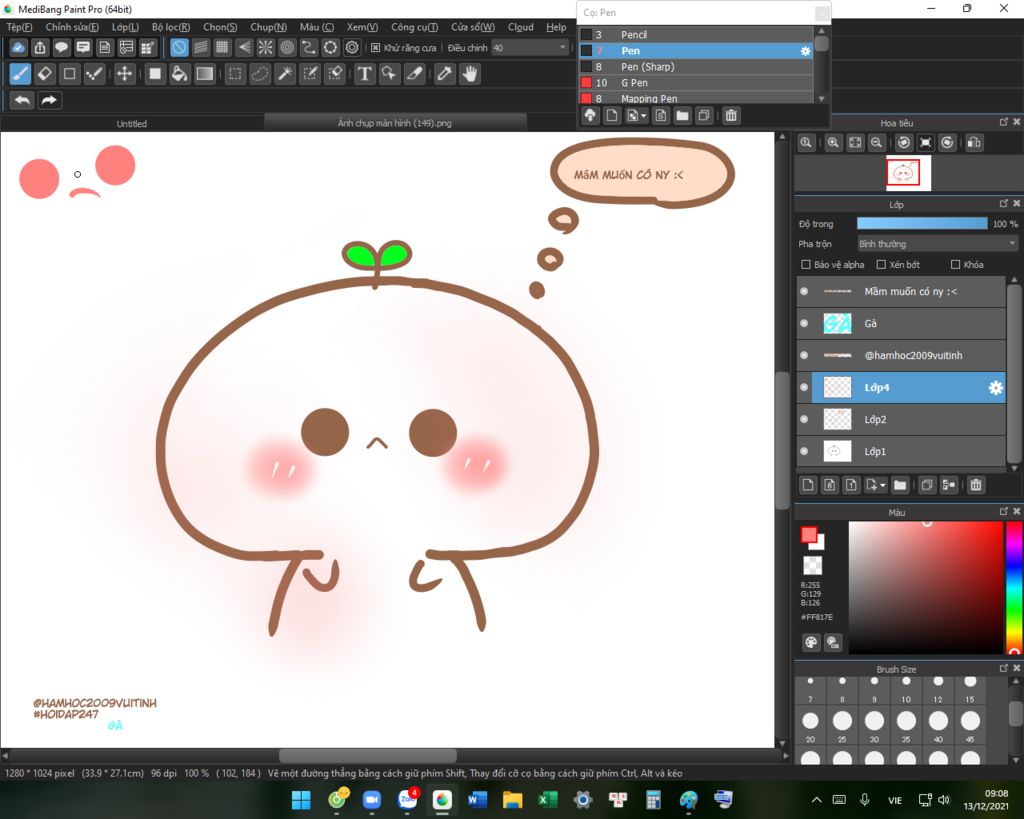Open Windows Start menu

[301, 799]
